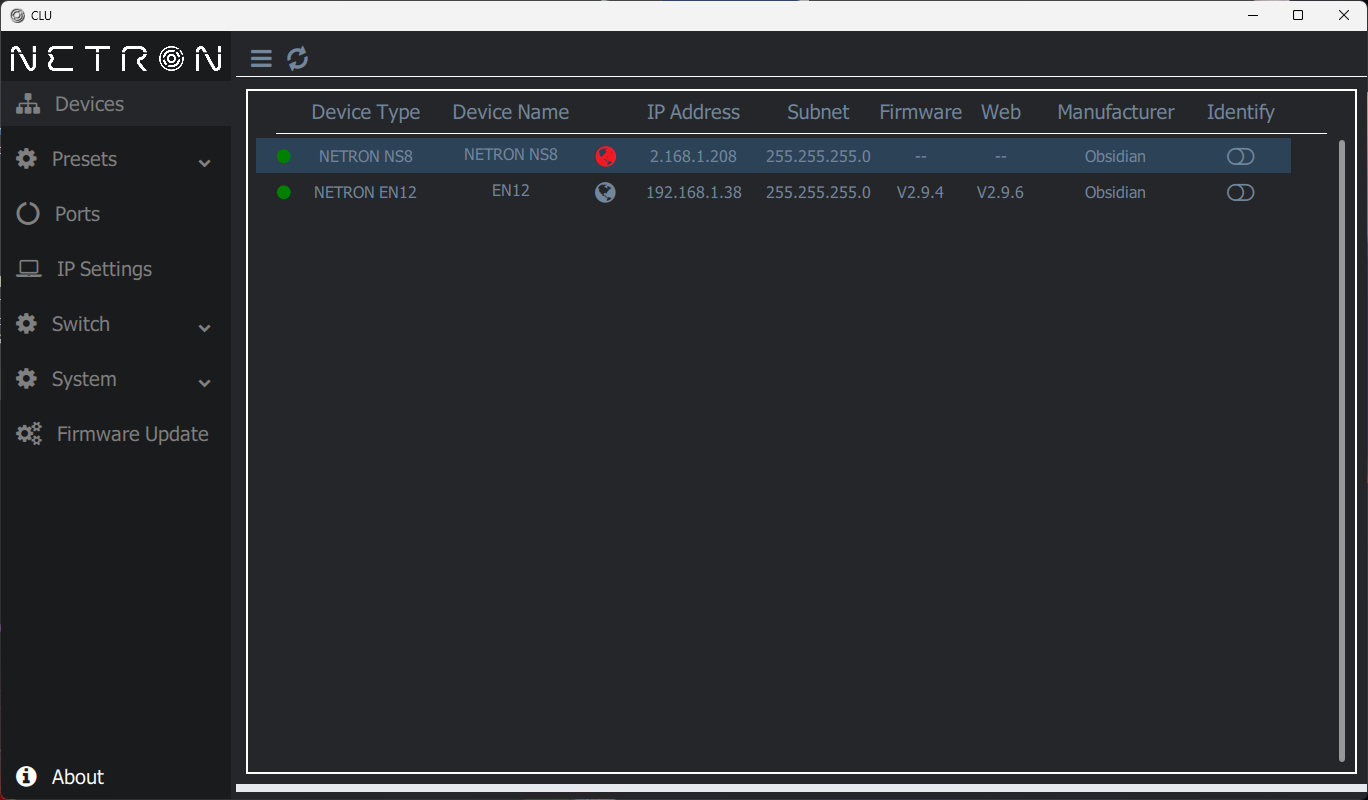Click the Device Type column header
The height and width of the screenshot is (800, 1368).
tap(366, 112)
